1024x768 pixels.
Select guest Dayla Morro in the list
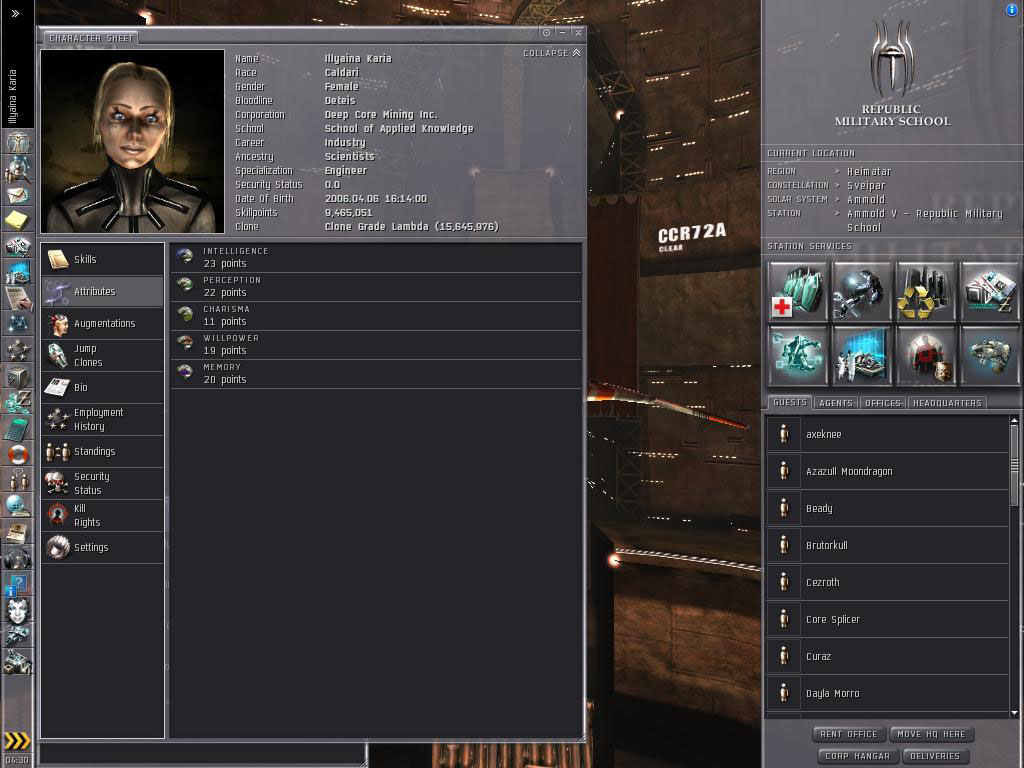(888, 694)
